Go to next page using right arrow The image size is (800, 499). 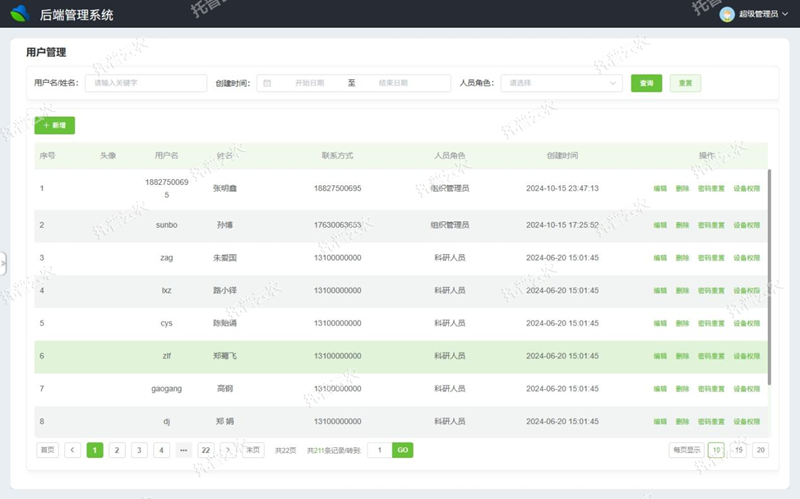[228, 450]
